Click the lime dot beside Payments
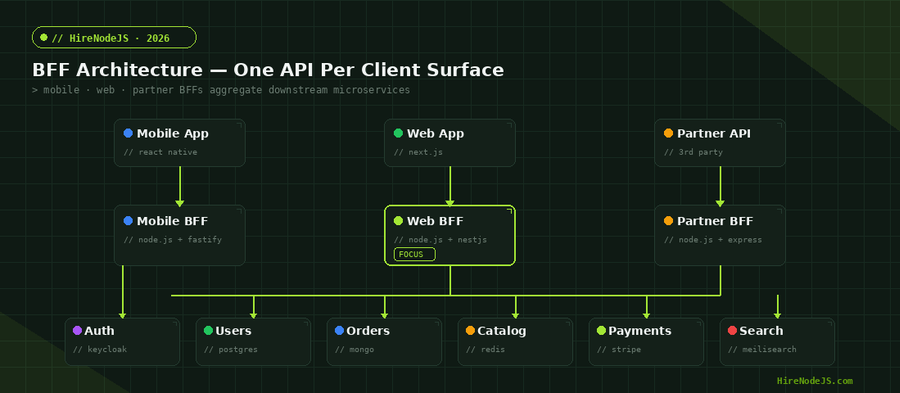The image size is (900, 393). (602, 330)
